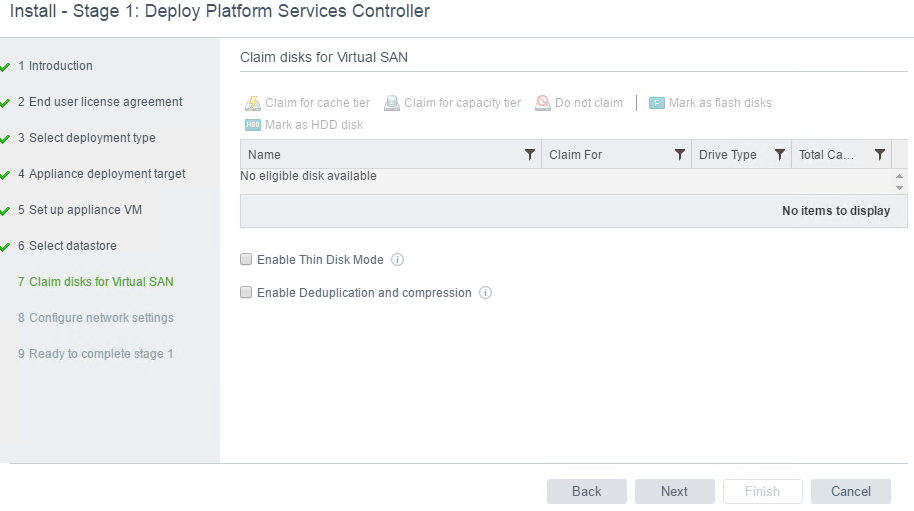
Task: Click the Mark as flash disks label
Action: click(720, 103)
